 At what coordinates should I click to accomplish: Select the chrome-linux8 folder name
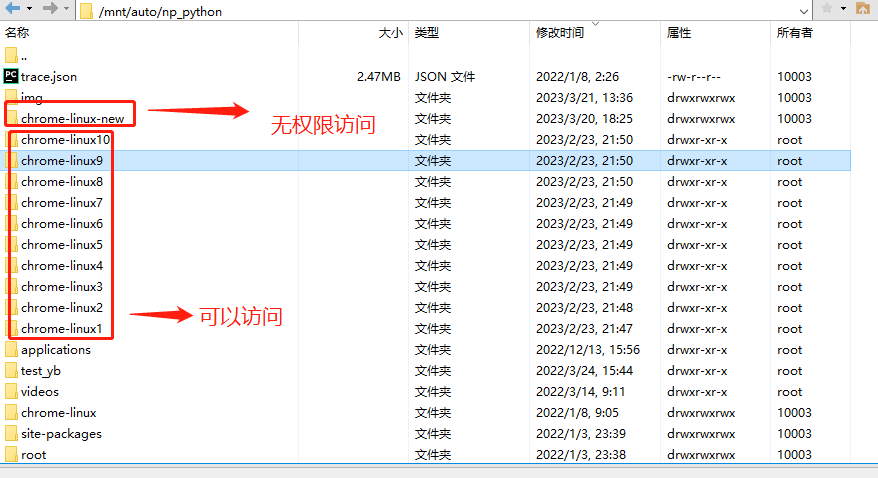[x=62, y=182]
